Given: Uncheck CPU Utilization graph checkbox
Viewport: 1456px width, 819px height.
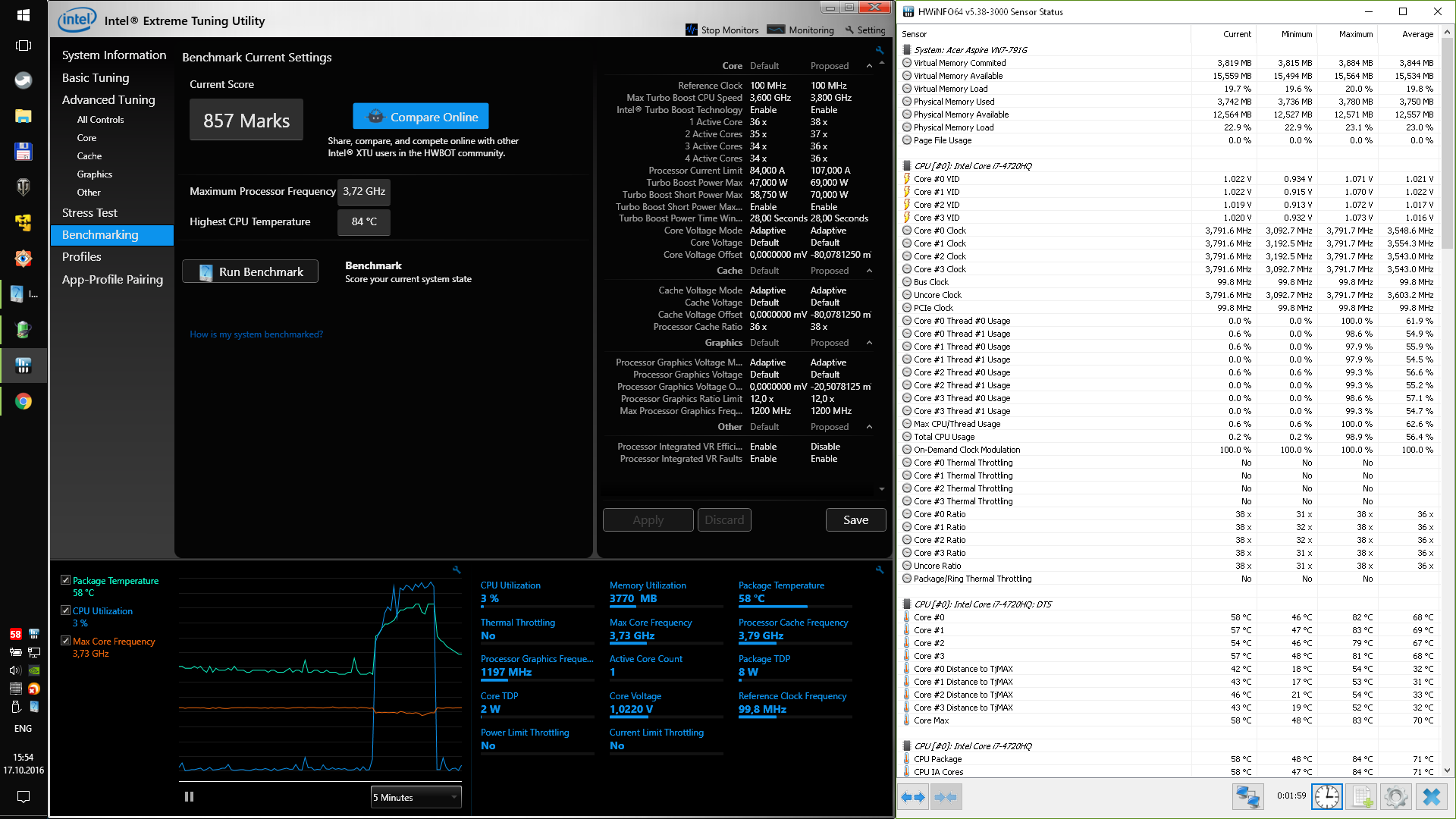Looking at the screenshot, I should (65, 610).
